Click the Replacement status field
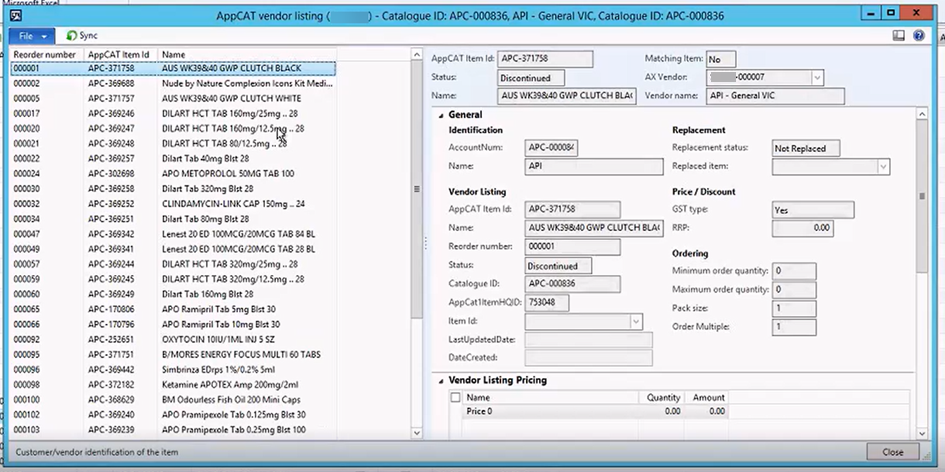Screen dimensions: 945x472 (x=806, y=148)
